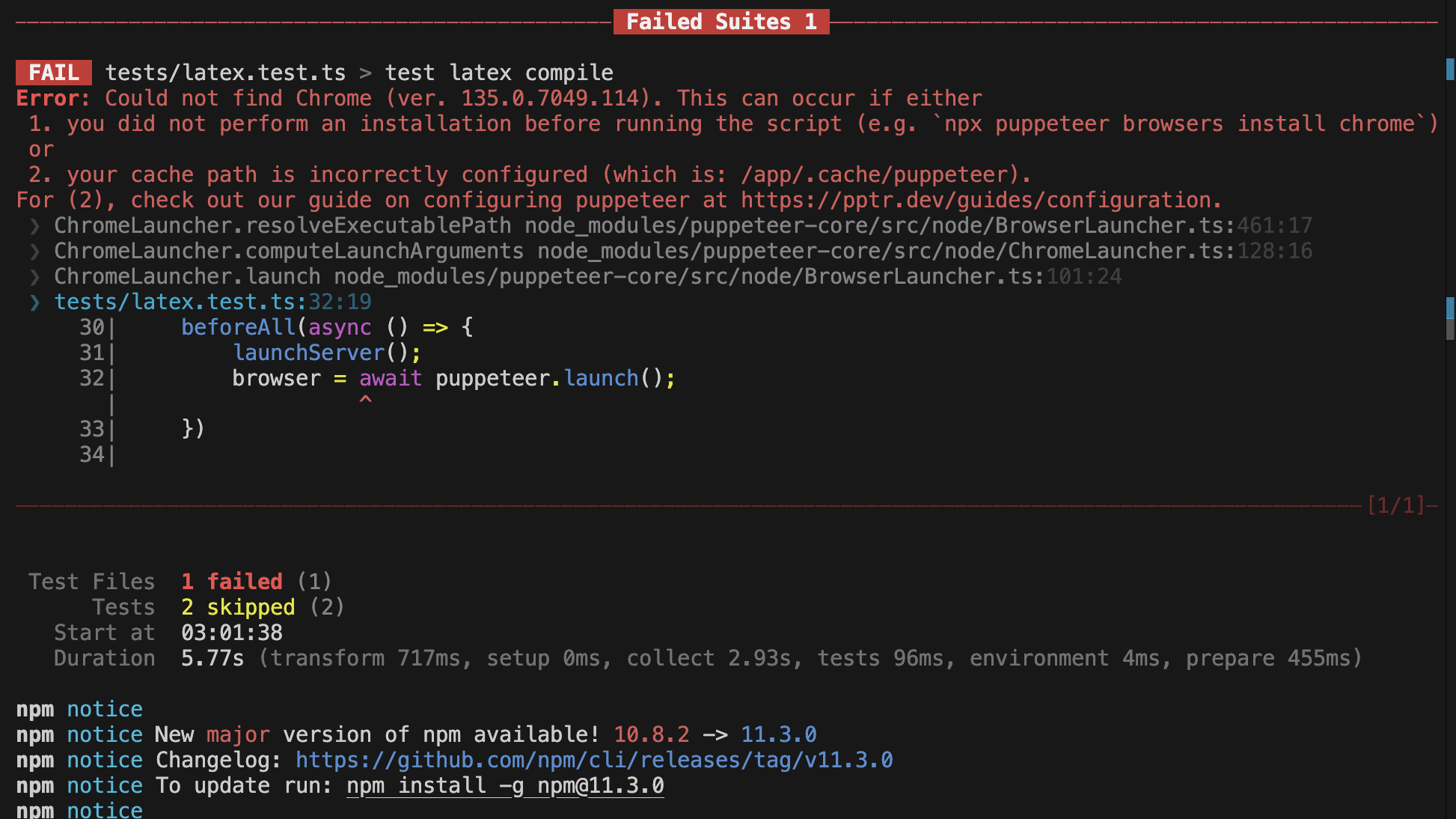
Task: Open the npm GitHub changelog link
Action: tap(594, 761)
